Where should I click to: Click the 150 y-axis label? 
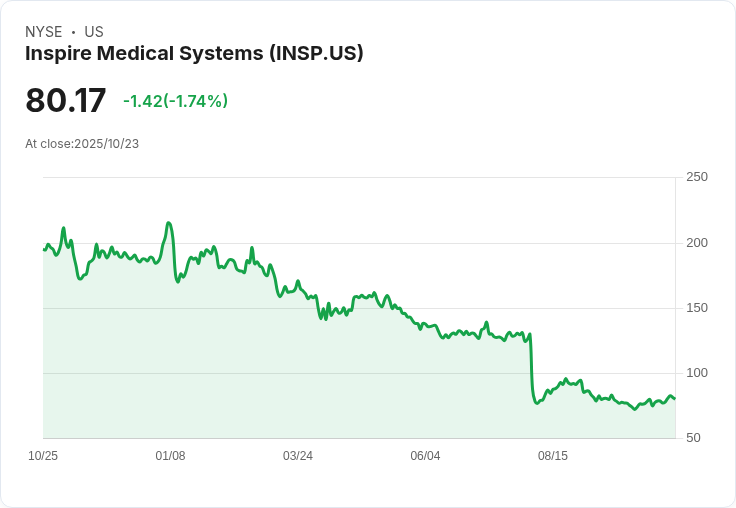click(697, 308)
